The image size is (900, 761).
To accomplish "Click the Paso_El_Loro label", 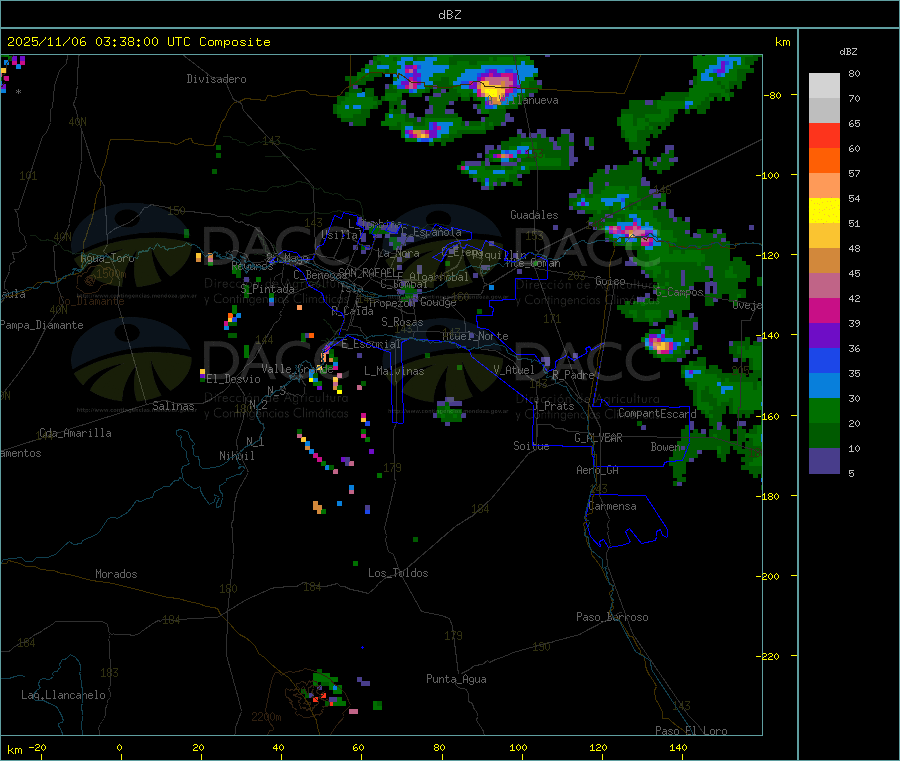I will (x=692, y=731).
